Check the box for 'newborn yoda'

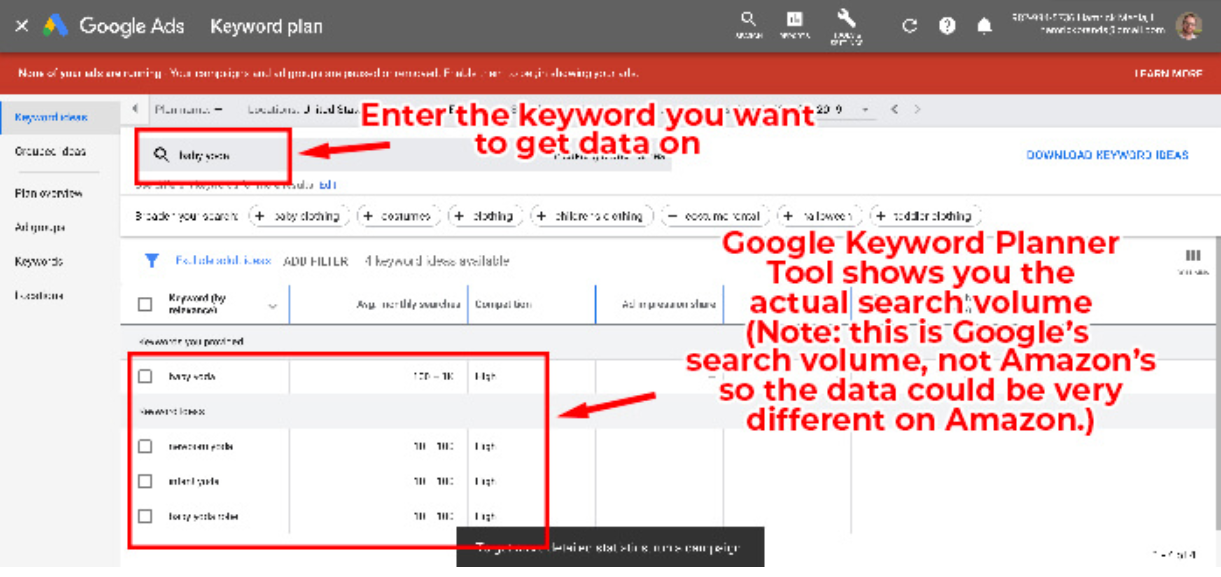coord(145,446)
